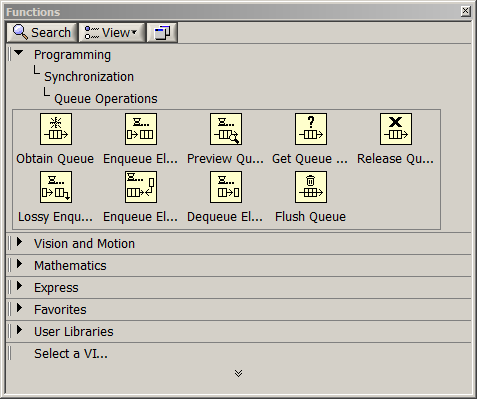
Task: Click the palette customize windows icon
Action: (x=162, y=33)
